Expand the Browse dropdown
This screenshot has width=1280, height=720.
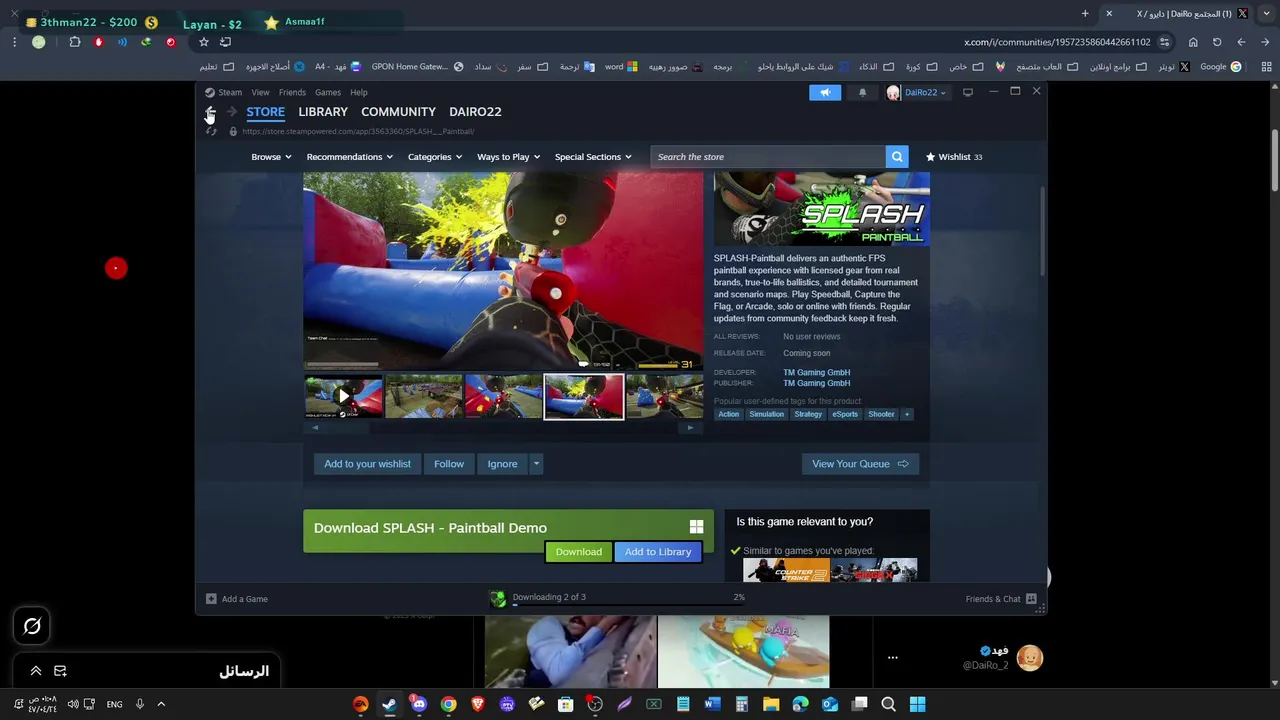pos(271,157)
